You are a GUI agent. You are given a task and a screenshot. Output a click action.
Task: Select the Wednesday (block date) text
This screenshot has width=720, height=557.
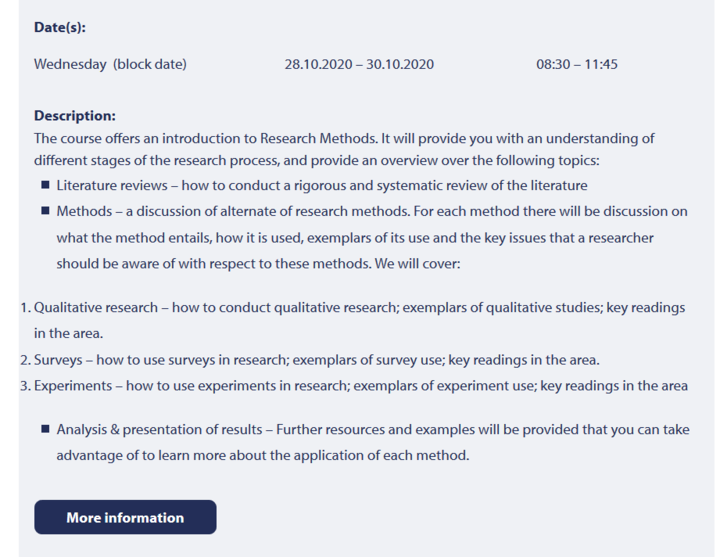110,64
